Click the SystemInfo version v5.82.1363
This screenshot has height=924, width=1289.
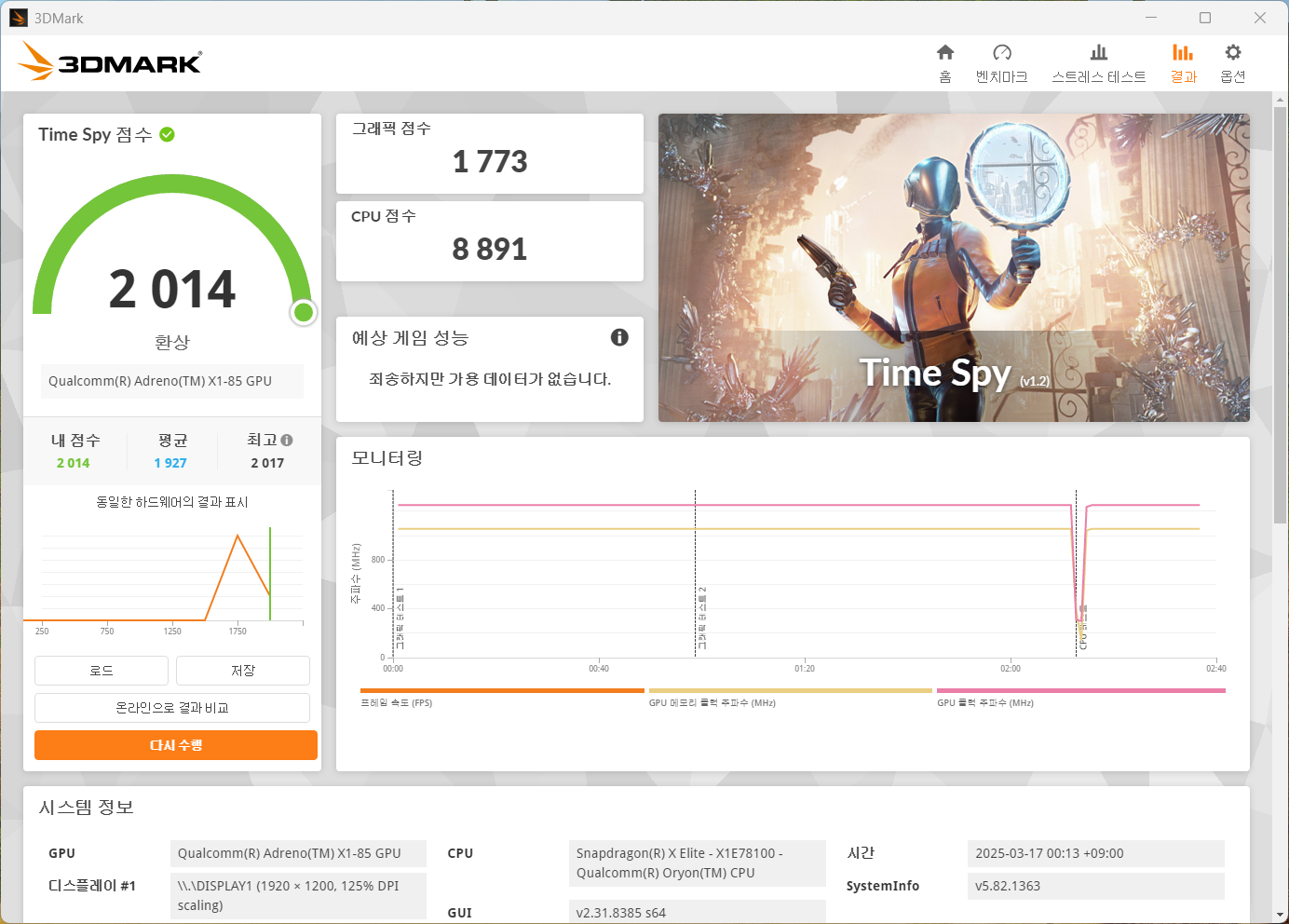point(1096,886)
